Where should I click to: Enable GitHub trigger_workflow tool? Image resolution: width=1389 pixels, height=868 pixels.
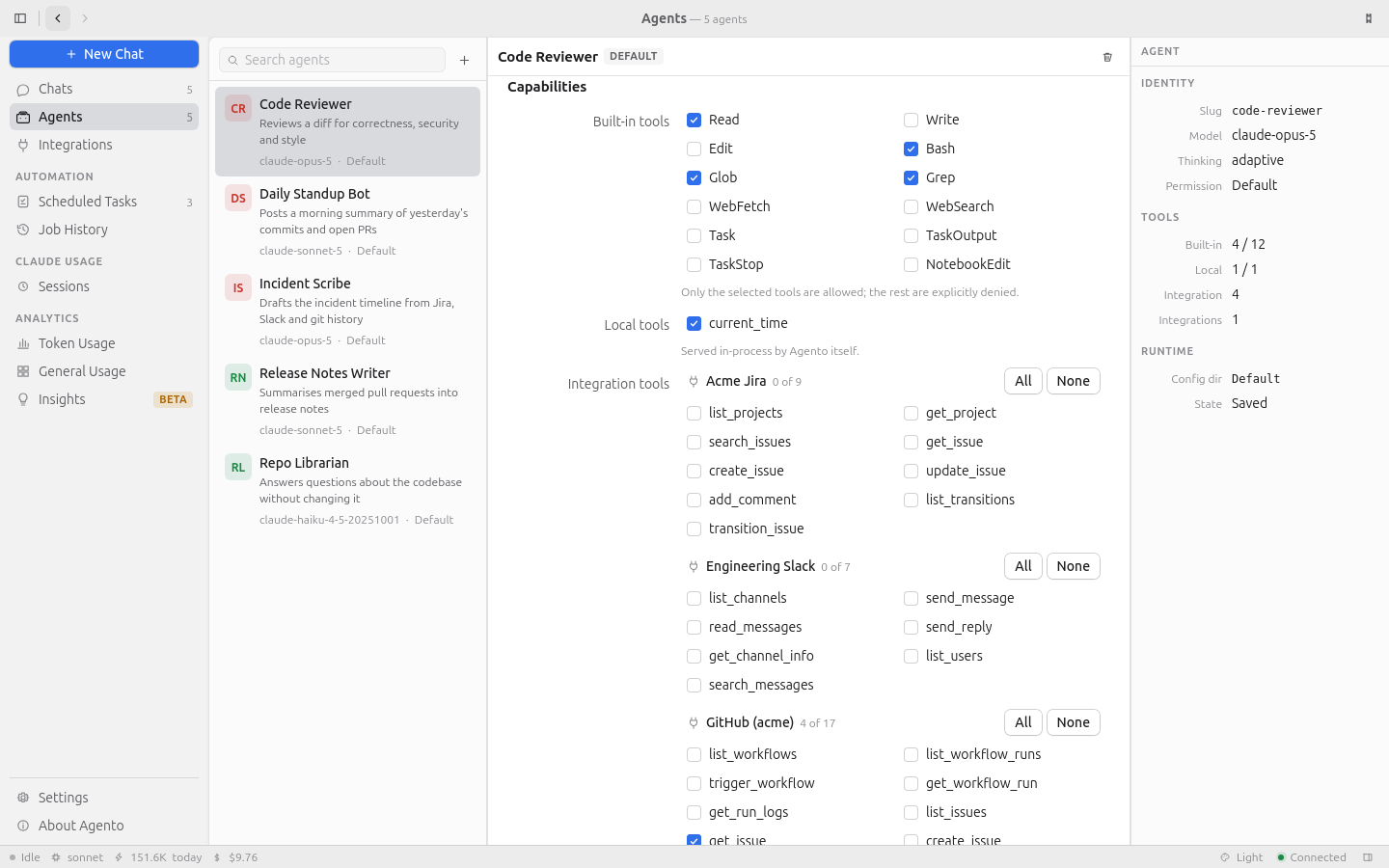pyautogui.click(x=694, y=783)
